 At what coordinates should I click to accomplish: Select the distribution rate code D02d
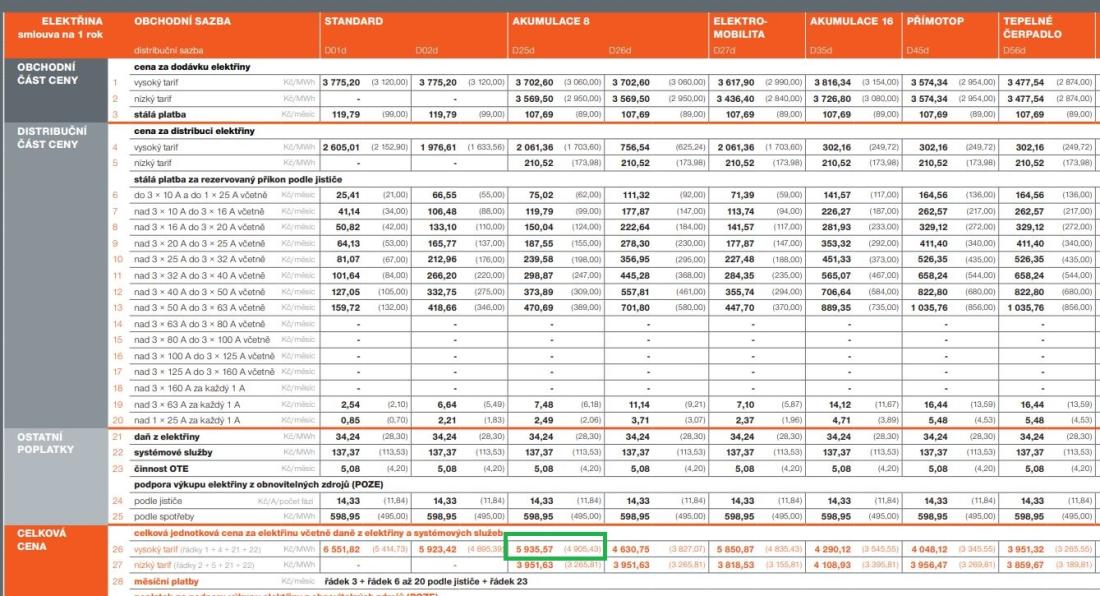[x=427, y=50]
